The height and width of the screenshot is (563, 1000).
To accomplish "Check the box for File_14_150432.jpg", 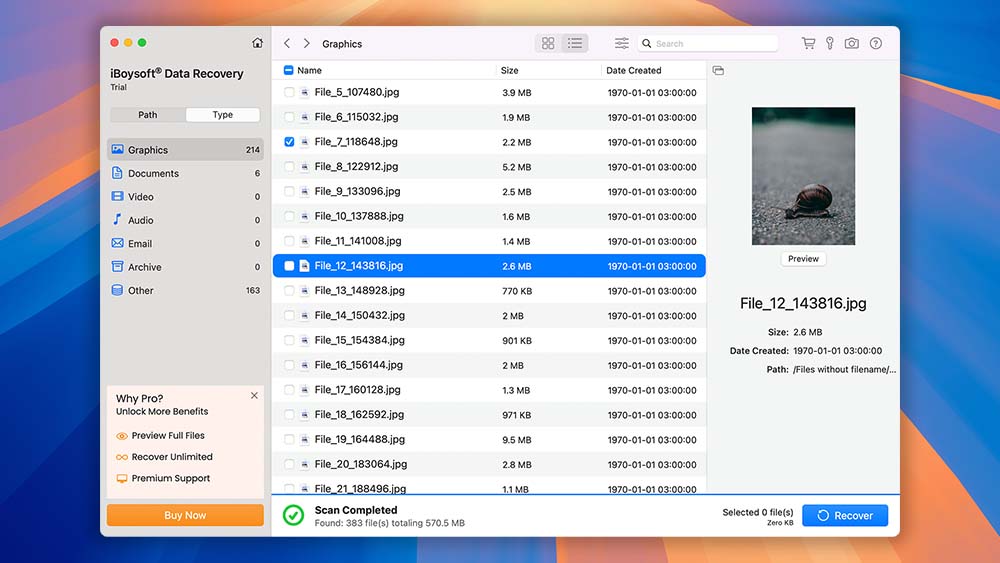I will click(289, 316).
